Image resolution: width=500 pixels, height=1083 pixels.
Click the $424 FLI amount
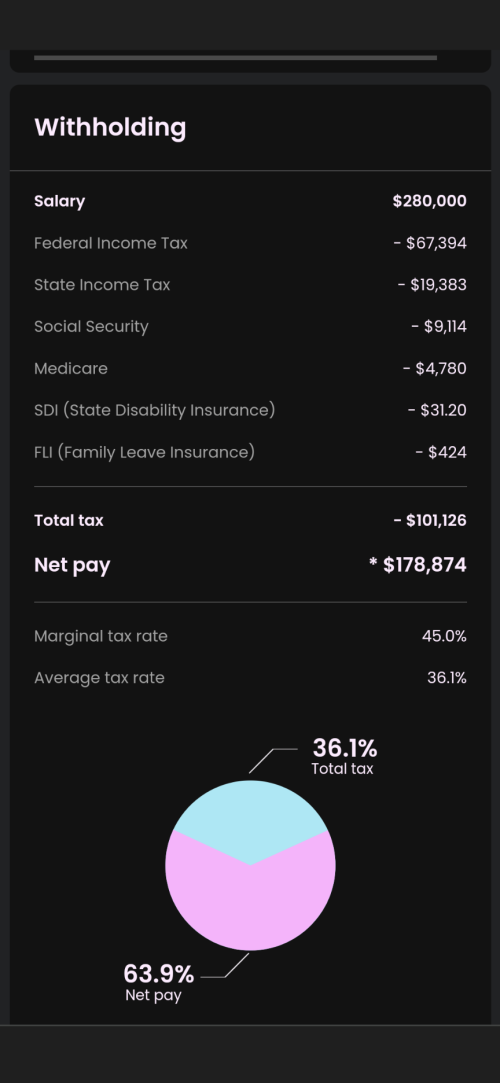point(441,452)
